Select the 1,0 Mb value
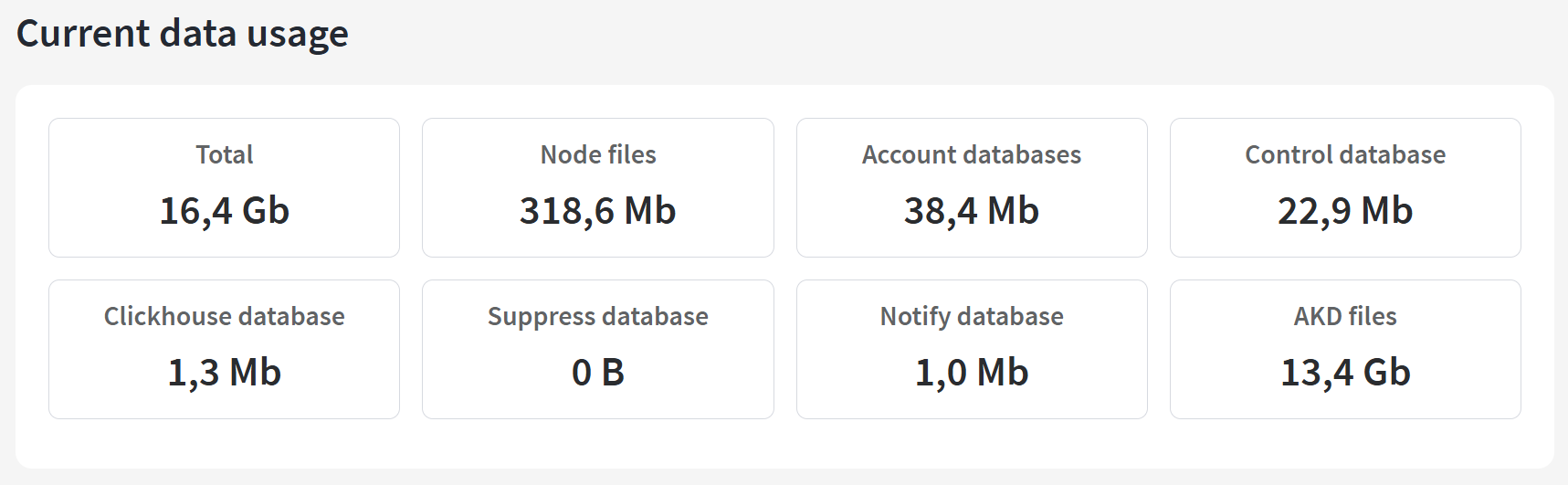 (971, 373)
